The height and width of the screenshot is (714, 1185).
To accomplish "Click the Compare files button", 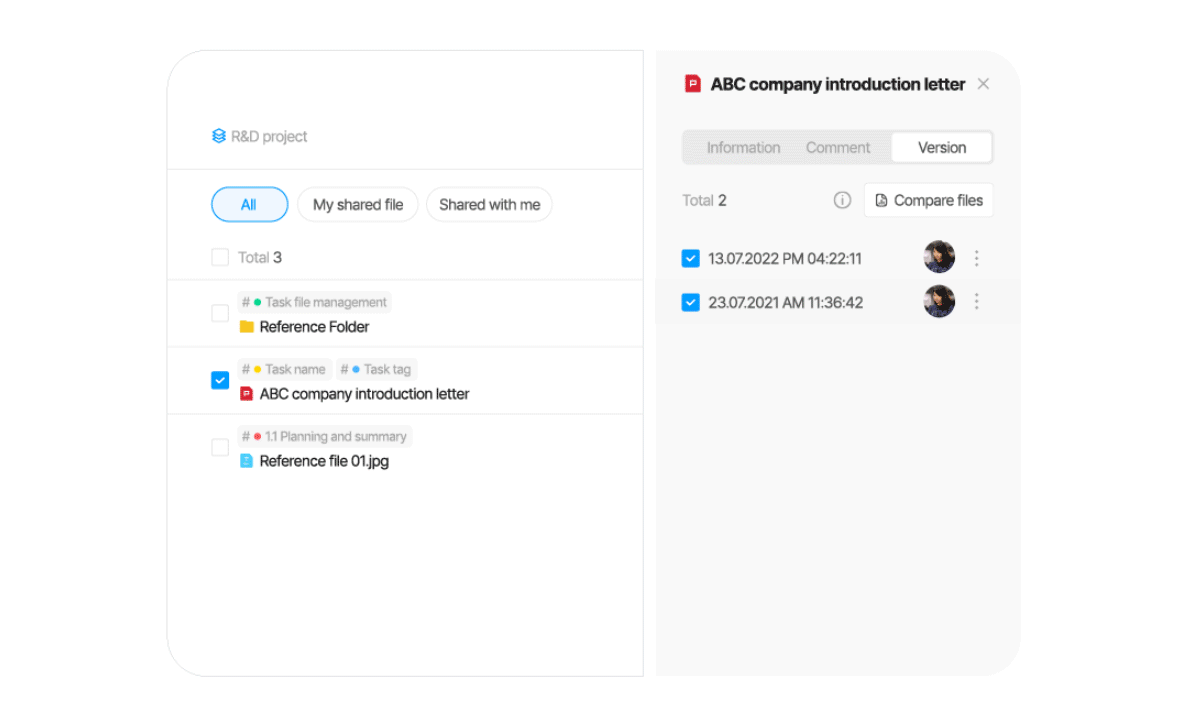I will (x=929, y=200).
